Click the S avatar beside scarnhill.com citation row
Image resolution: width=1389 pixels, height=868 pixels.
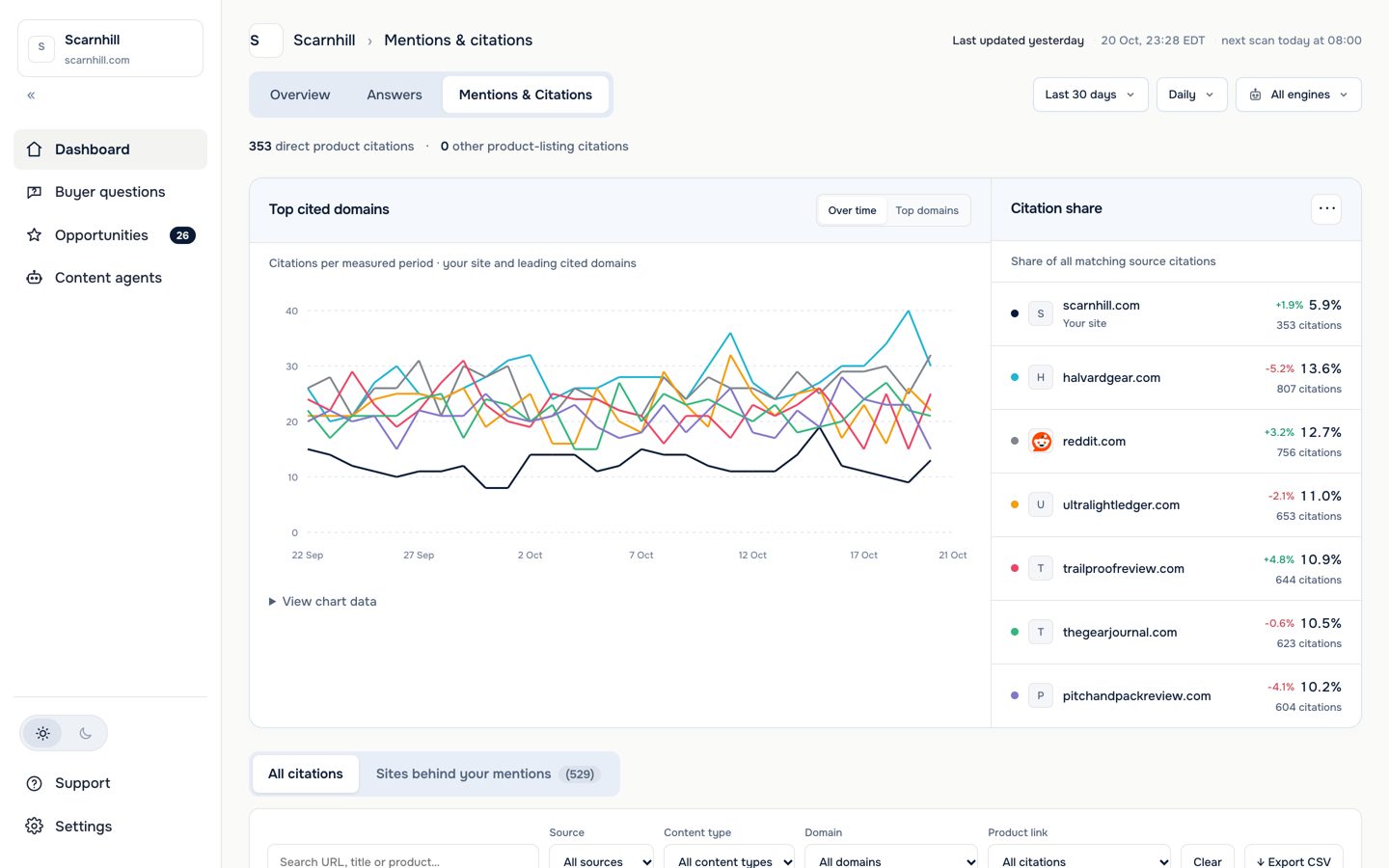[1041, 314]
